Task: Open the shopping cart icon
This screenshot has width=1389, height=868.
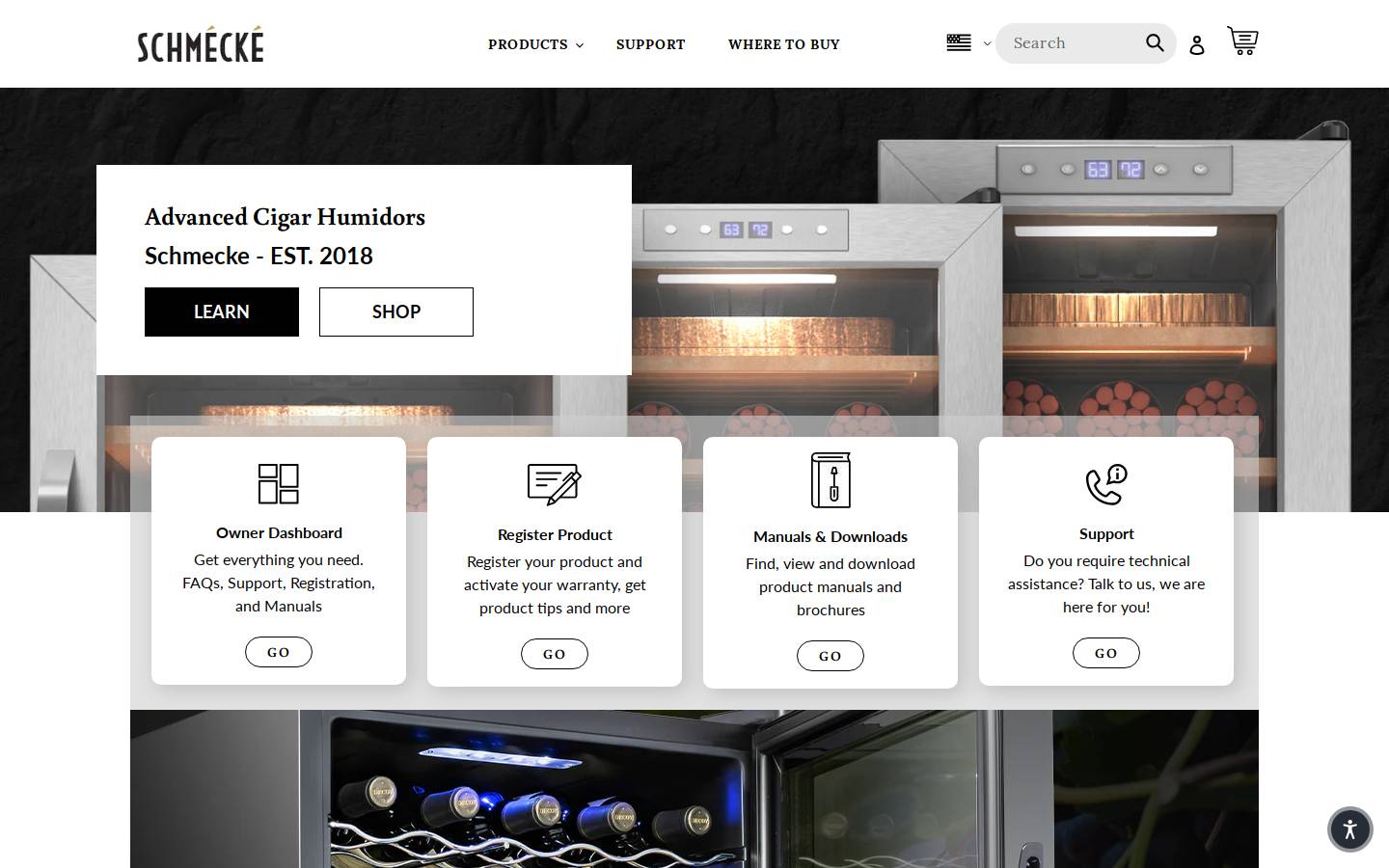Action: coord(1242,41)
